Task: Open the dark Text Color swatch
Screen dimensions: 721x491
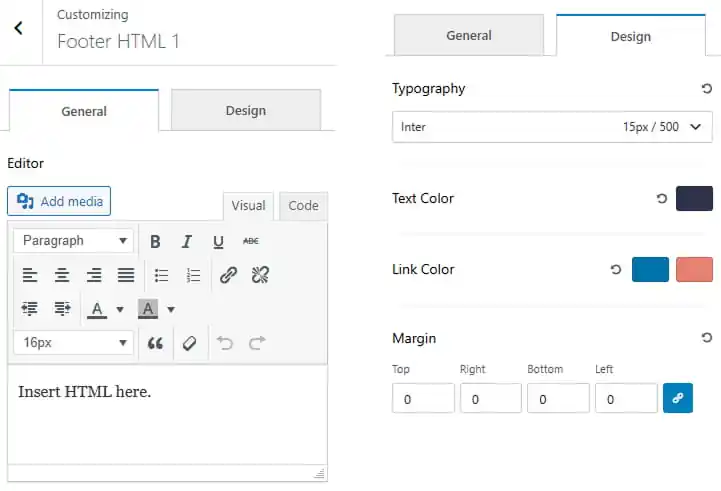Action: pyautogui.click(x=694, y=198)
